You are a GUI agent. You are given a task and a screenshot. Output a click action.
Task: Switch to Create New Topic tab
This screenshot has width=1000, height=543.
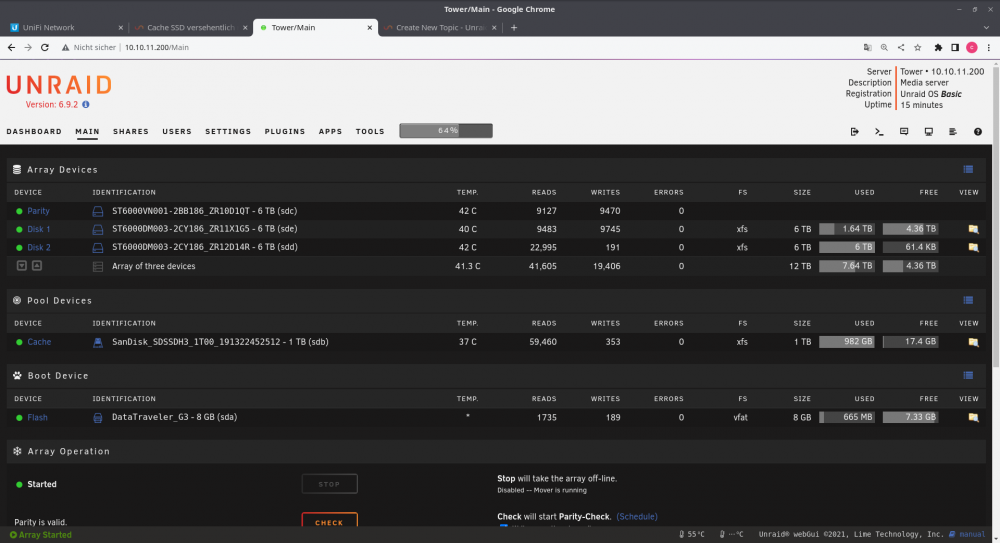440,27
